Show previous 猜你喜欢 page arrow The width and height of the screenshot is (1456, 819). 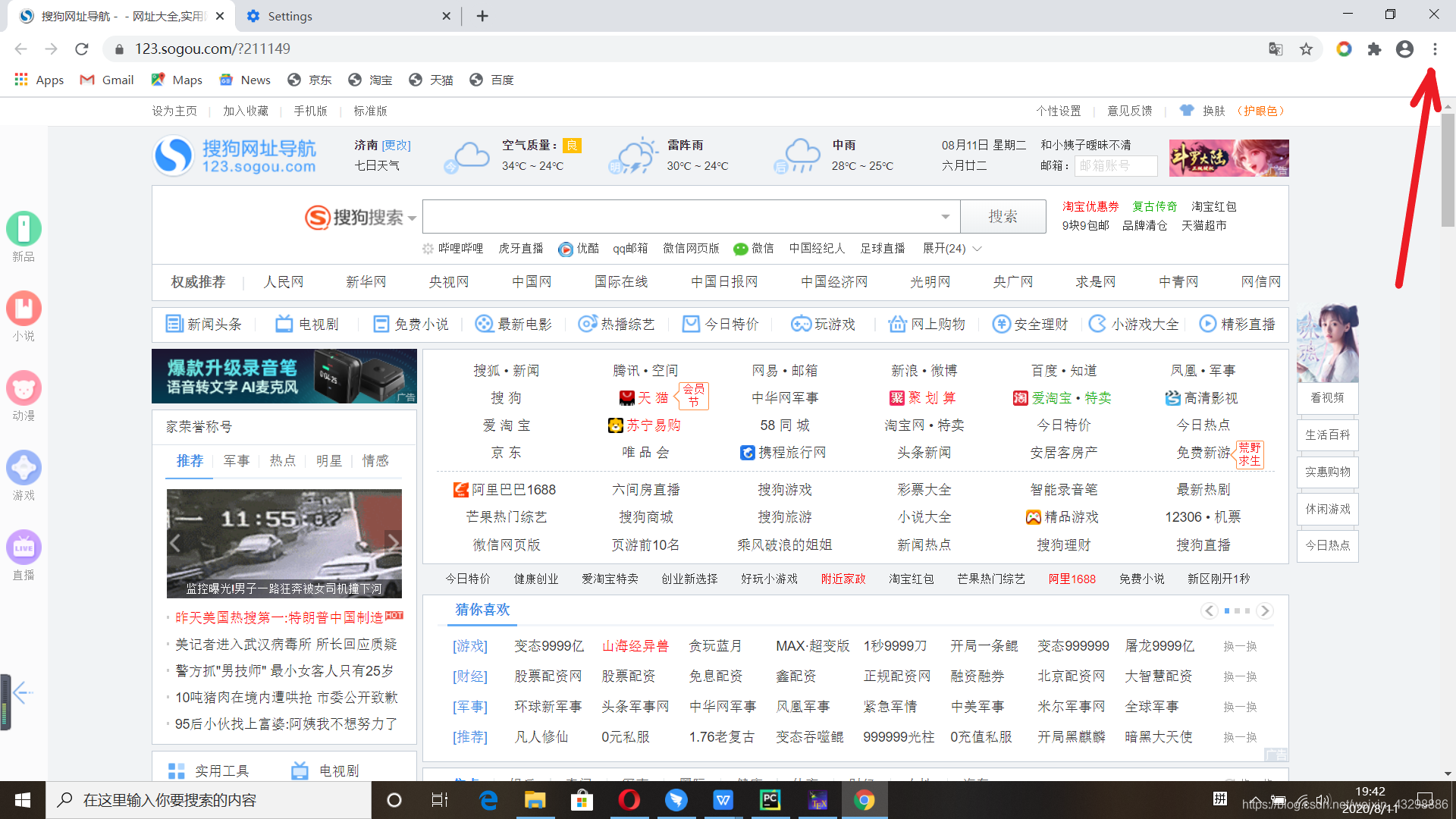click(x=1210, y=610)
